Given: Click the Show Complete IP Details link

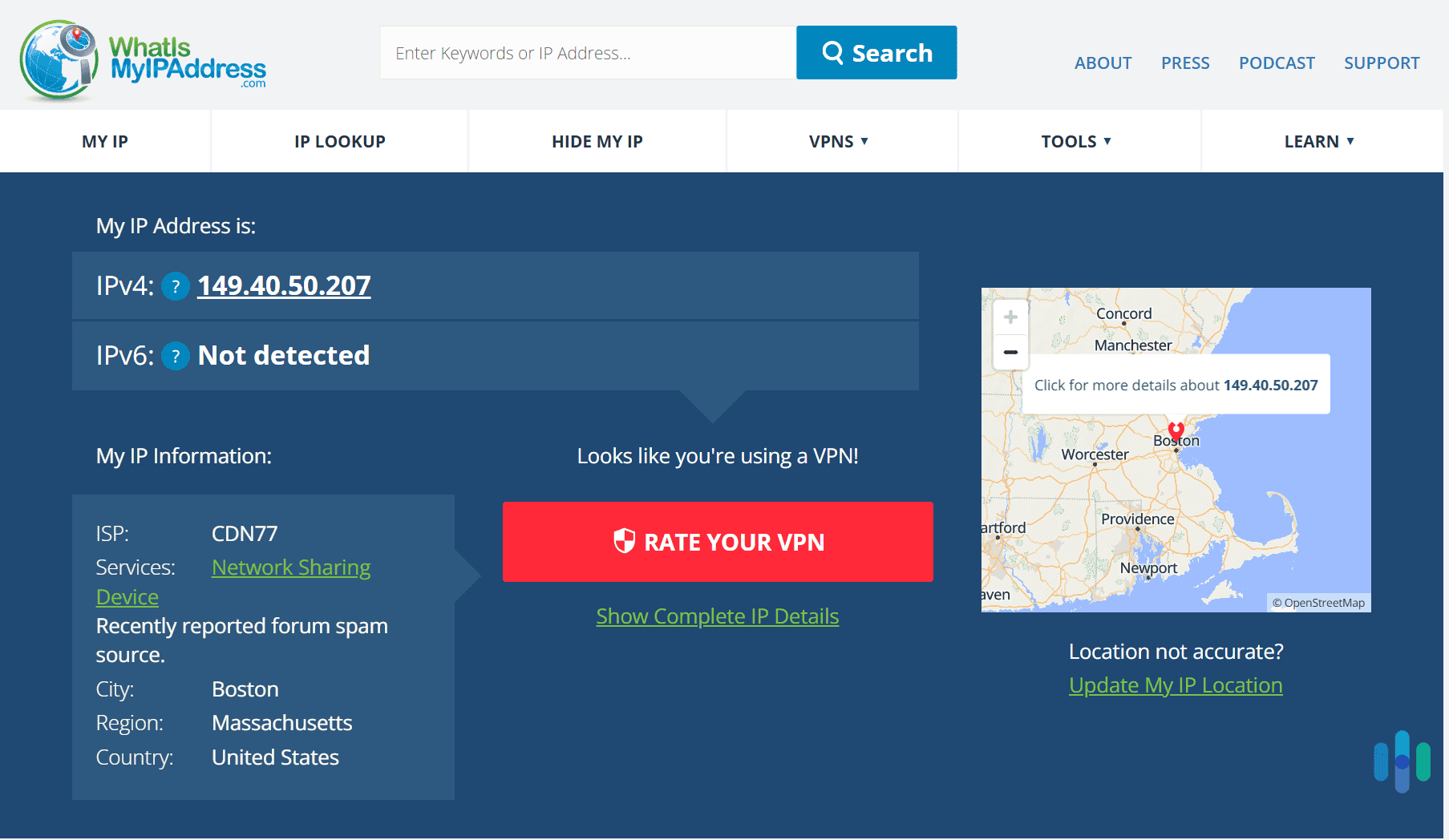Looking at the screenshot, I should coord(717,616).
